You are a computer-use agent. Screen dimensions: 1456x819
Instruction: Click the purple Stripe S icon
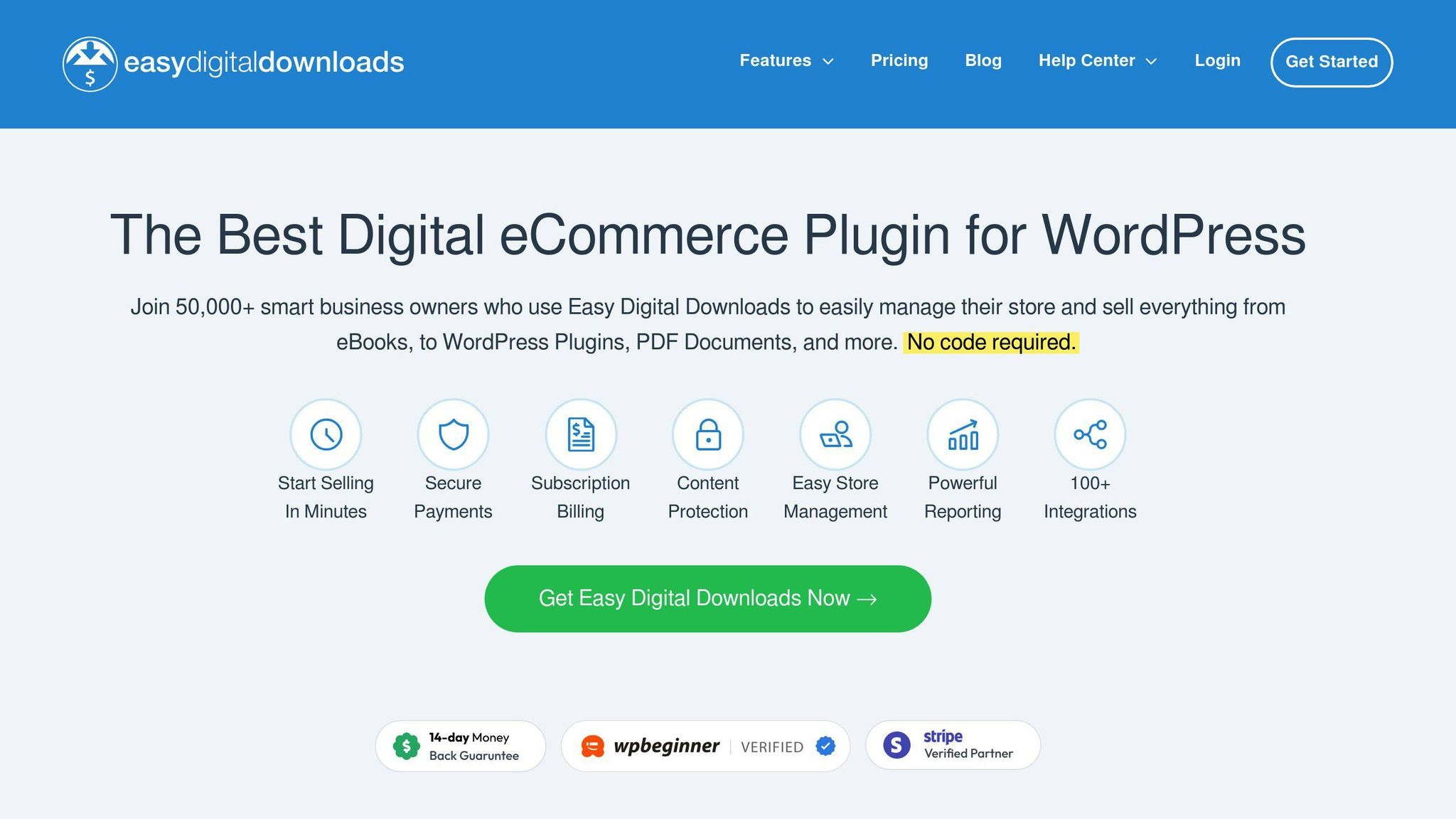[x=896, y=745]
